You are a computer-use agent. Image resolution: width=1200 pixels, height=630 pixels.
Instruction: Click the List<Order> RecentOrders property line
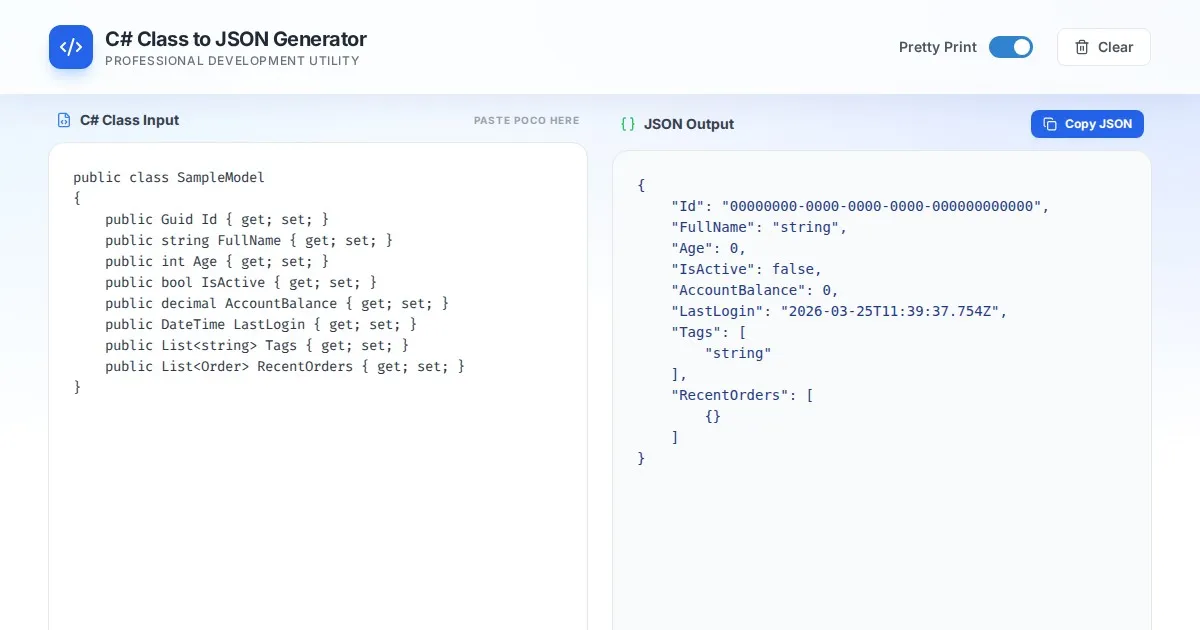pyautogui.click(x=284, y=366)
